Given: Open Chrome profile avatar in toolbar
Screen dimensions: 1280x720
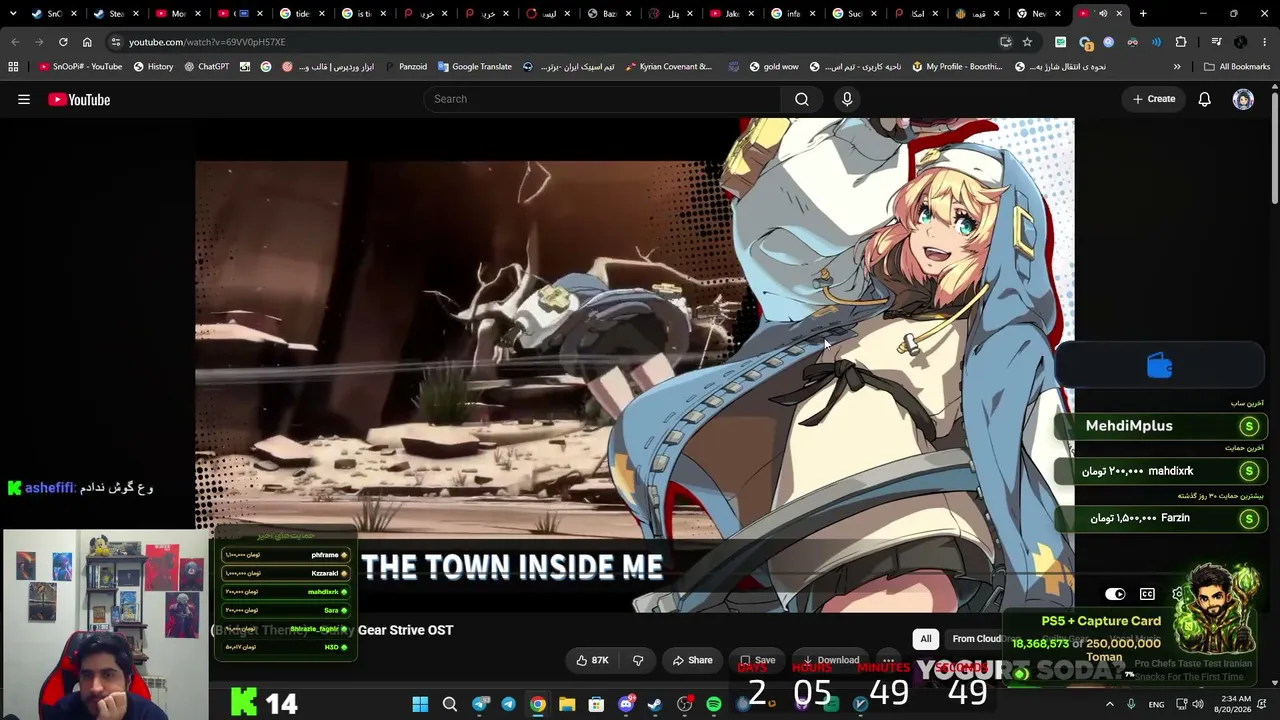Looking at the screenshot, I should coord(1241,42).
